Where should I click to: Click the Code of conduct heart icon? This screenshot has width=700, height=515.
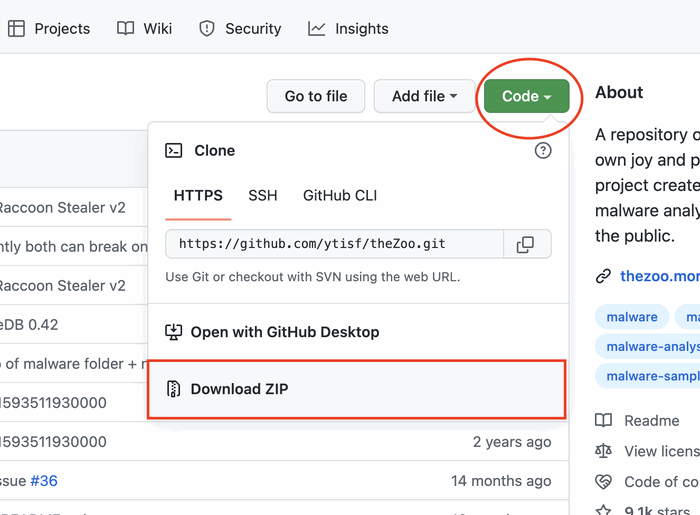point(604,482)
